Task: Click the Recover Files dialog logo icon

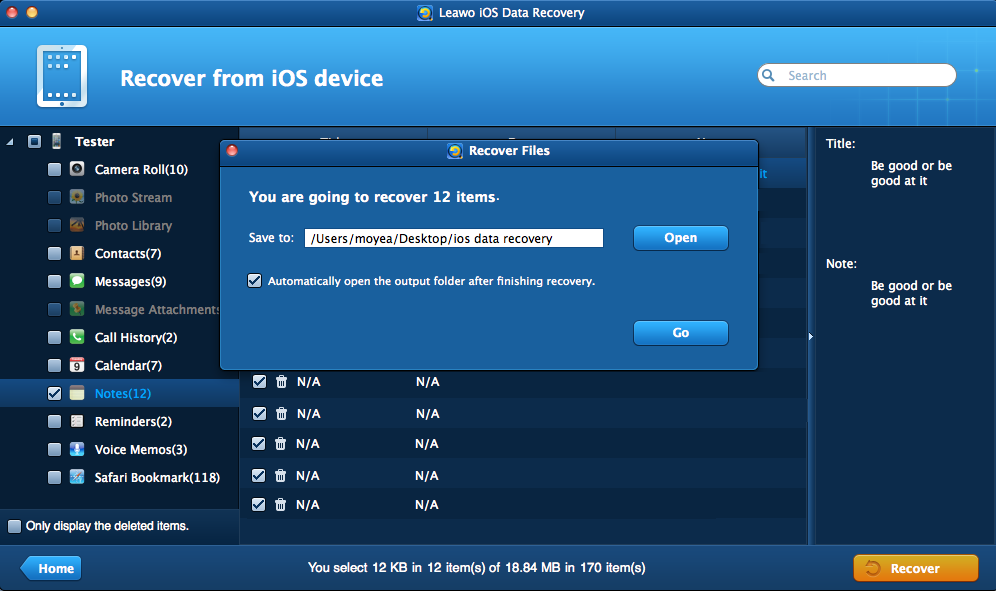Action: tap(455, 151)
